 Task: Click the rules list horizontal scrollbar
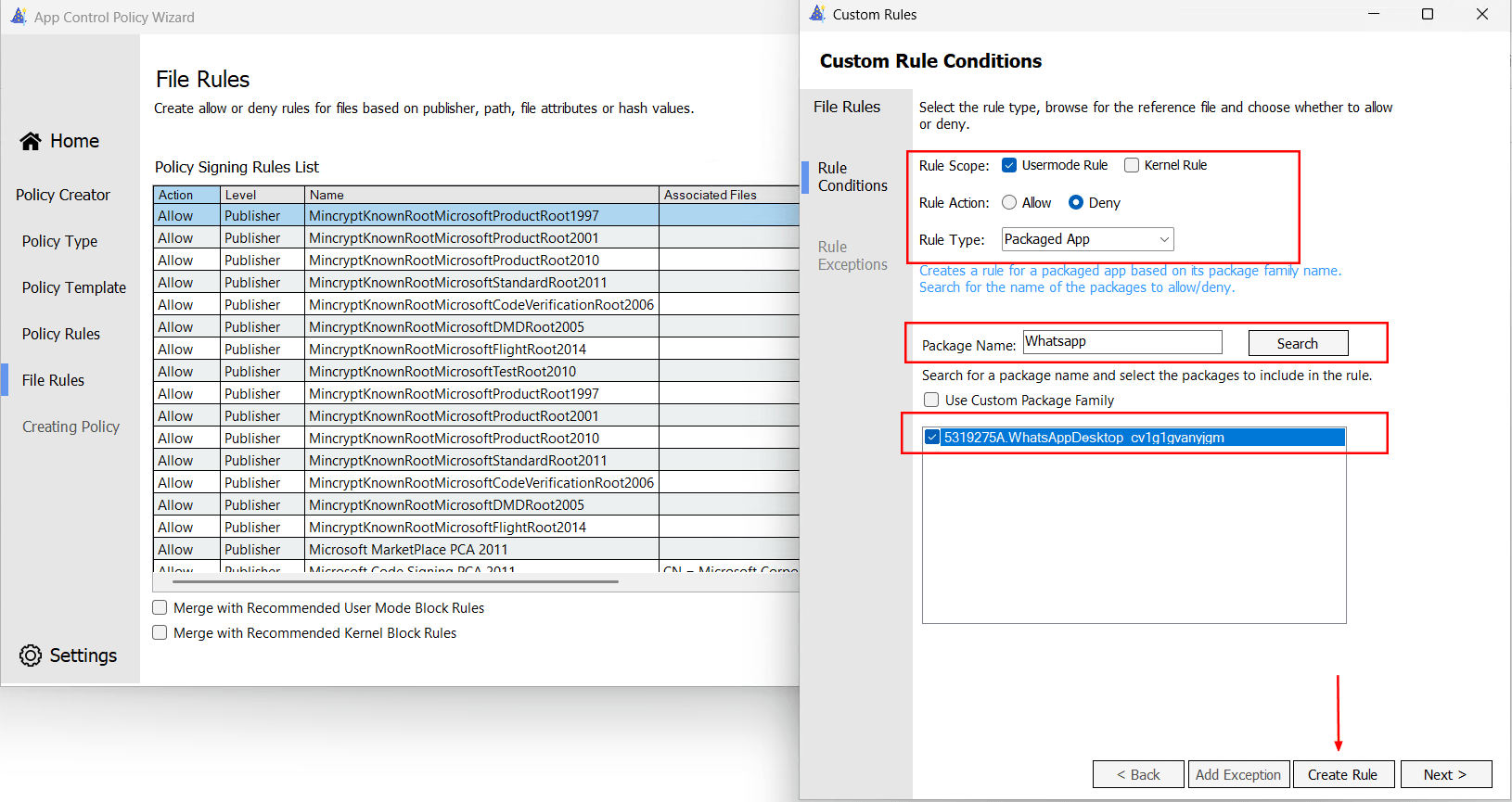[396, 582]
